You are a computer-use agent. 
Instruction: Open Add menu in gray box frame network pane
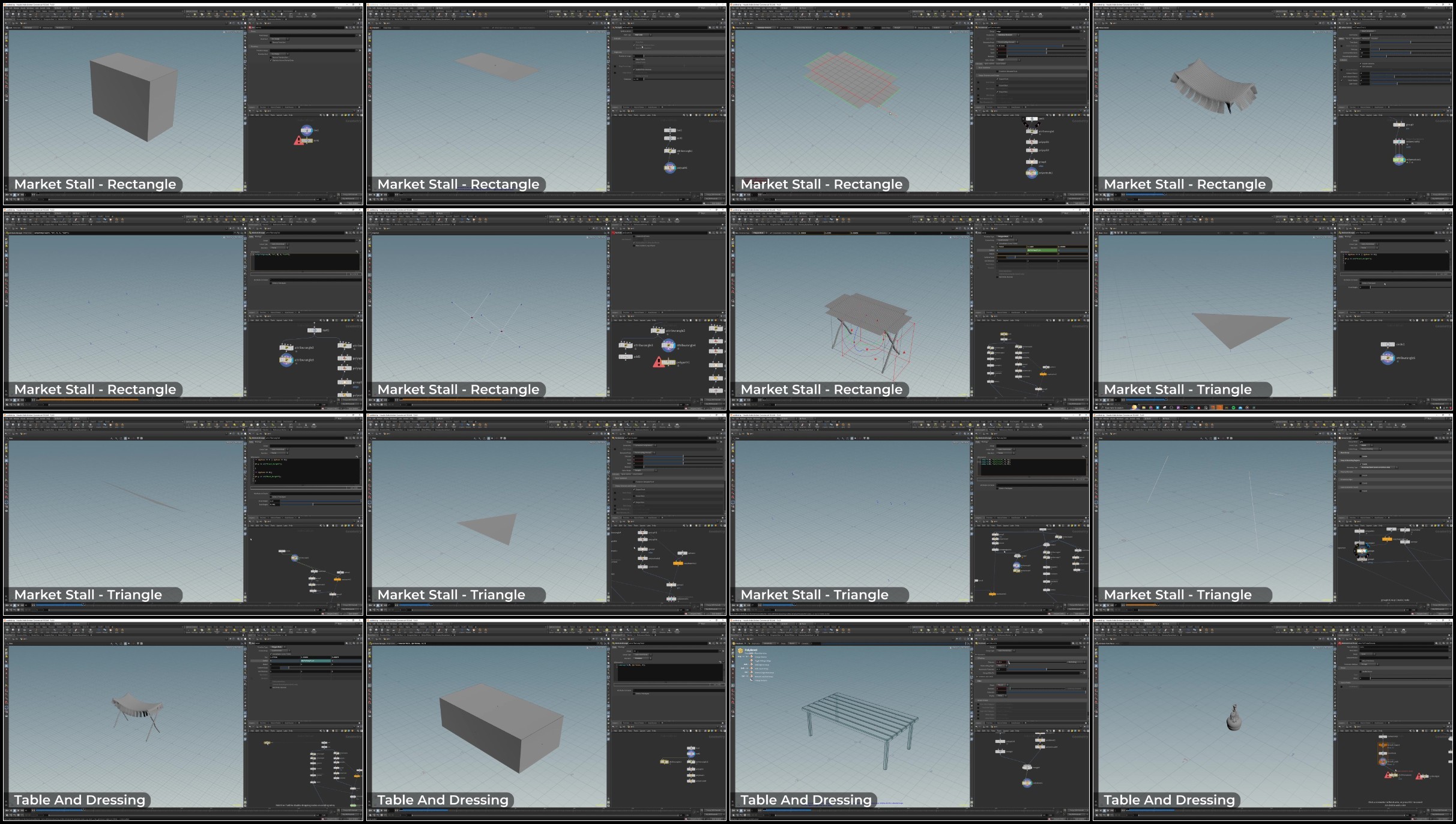point(252,115)
